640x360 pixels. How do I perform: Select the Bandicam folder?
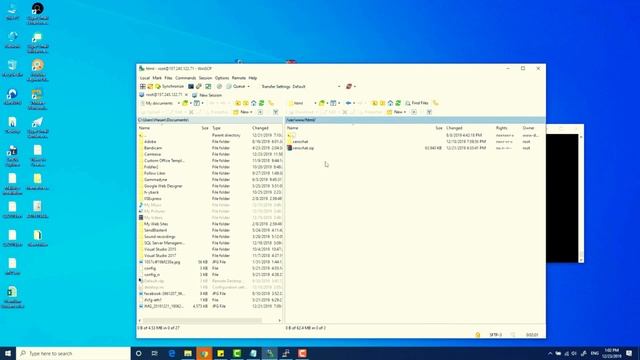[153, 148]
